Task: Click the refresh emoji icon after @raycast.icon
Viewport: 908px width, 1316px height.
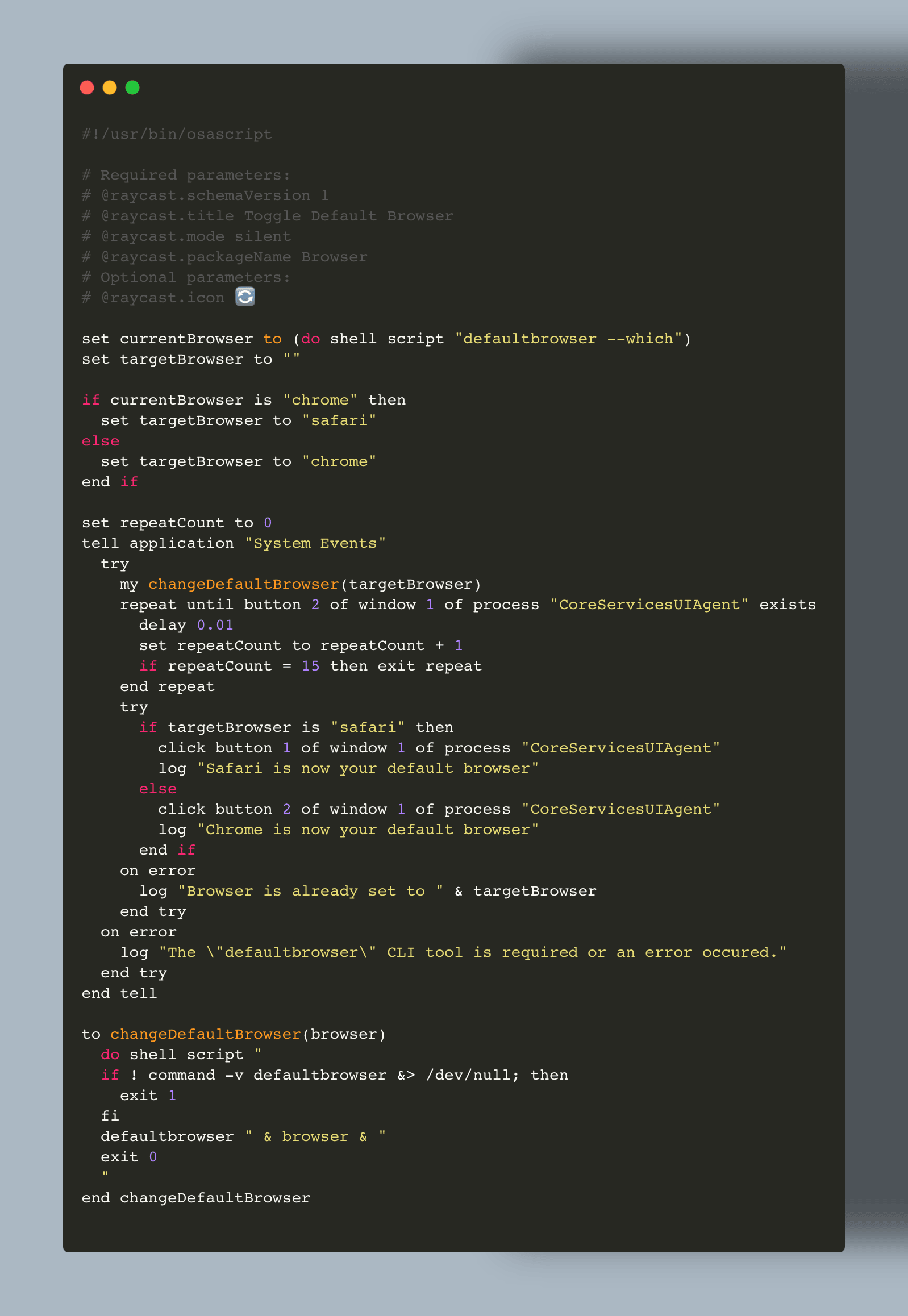Action: click(245, 297)
